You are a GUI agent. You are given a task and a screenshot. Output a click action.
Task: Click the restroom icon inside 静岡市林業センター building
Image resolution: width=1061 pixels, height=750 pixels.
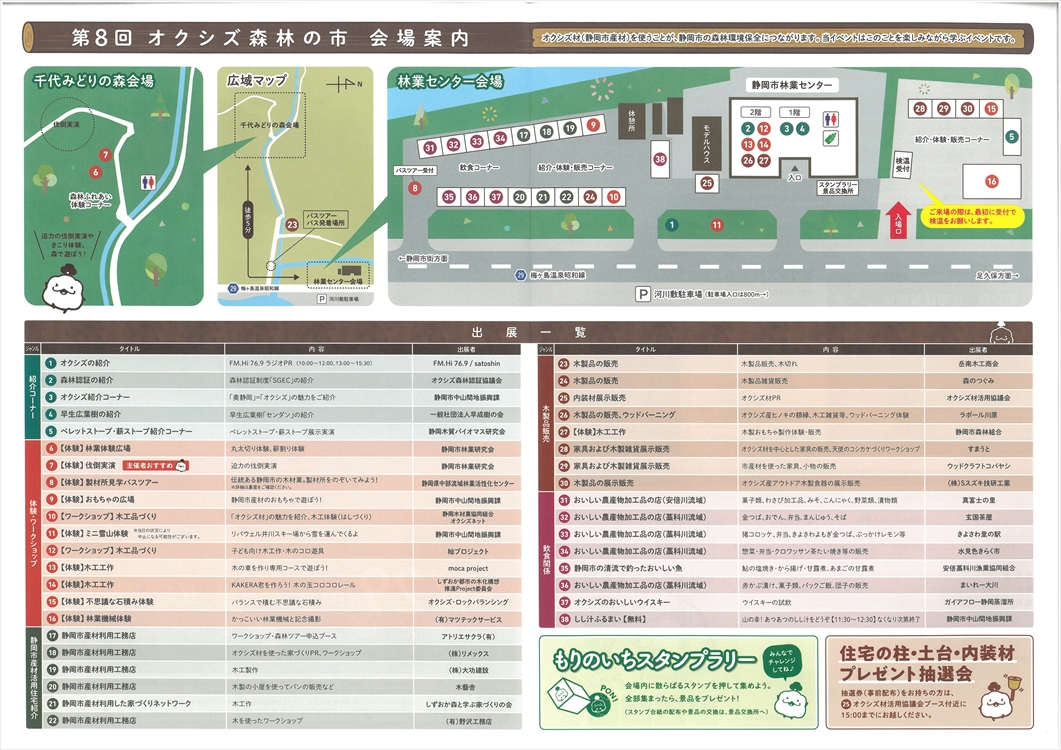831,118
